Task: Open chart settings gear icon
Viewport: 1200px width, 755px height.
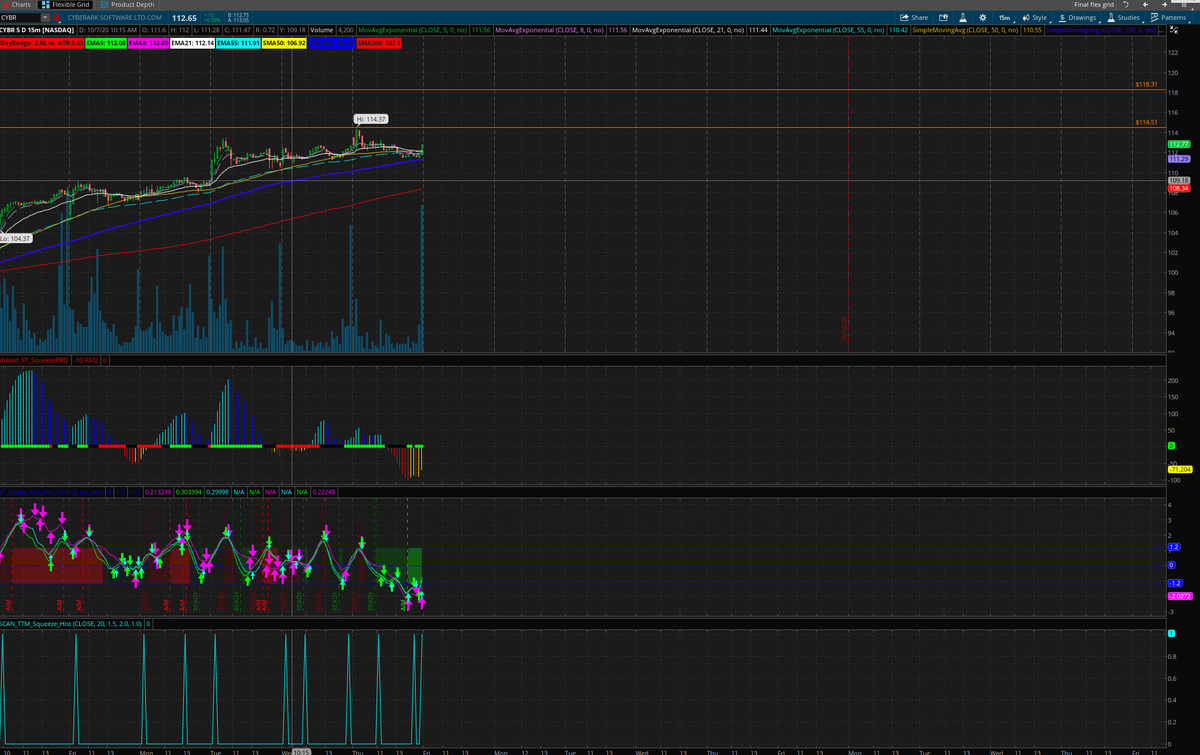Action: 982,18
